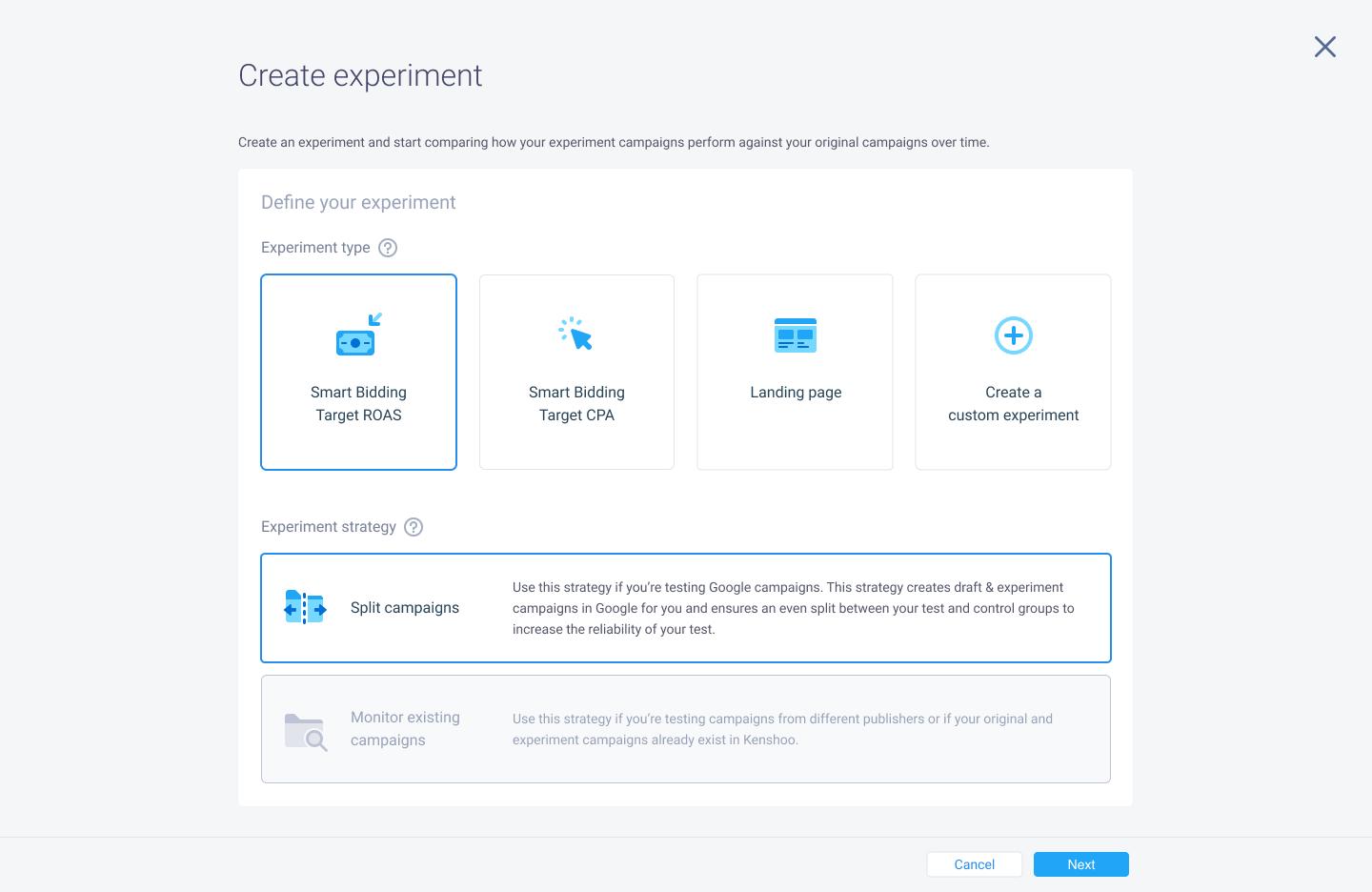This screenshot has width=1372, height=892.
Task: Close the Create experiment dialog
Action: 1325,47
